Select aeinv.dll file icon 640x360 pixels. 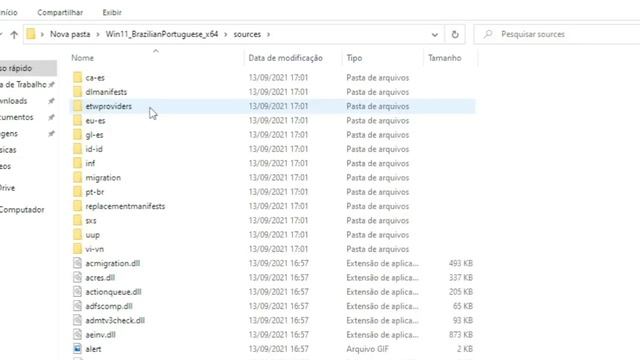pos(78,335)
